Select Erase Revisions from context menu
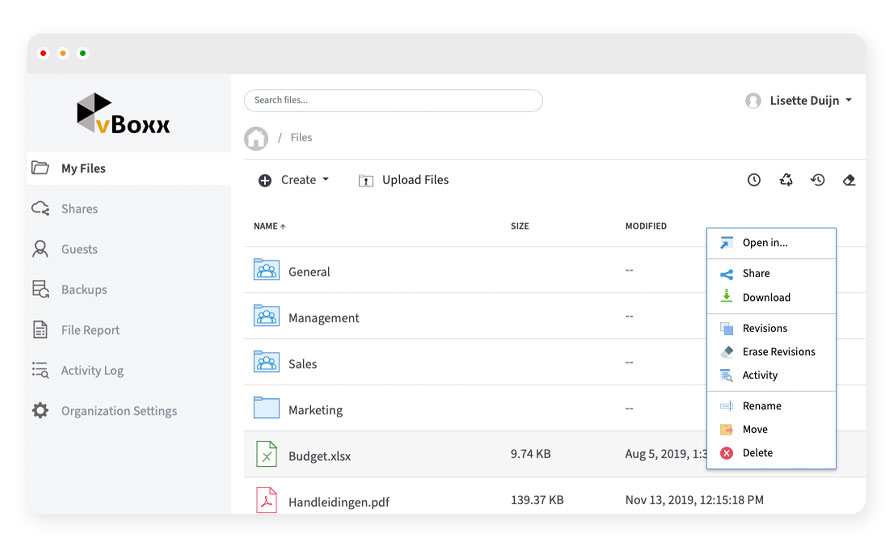Viewport: 895px width, 542px height. 778,352
